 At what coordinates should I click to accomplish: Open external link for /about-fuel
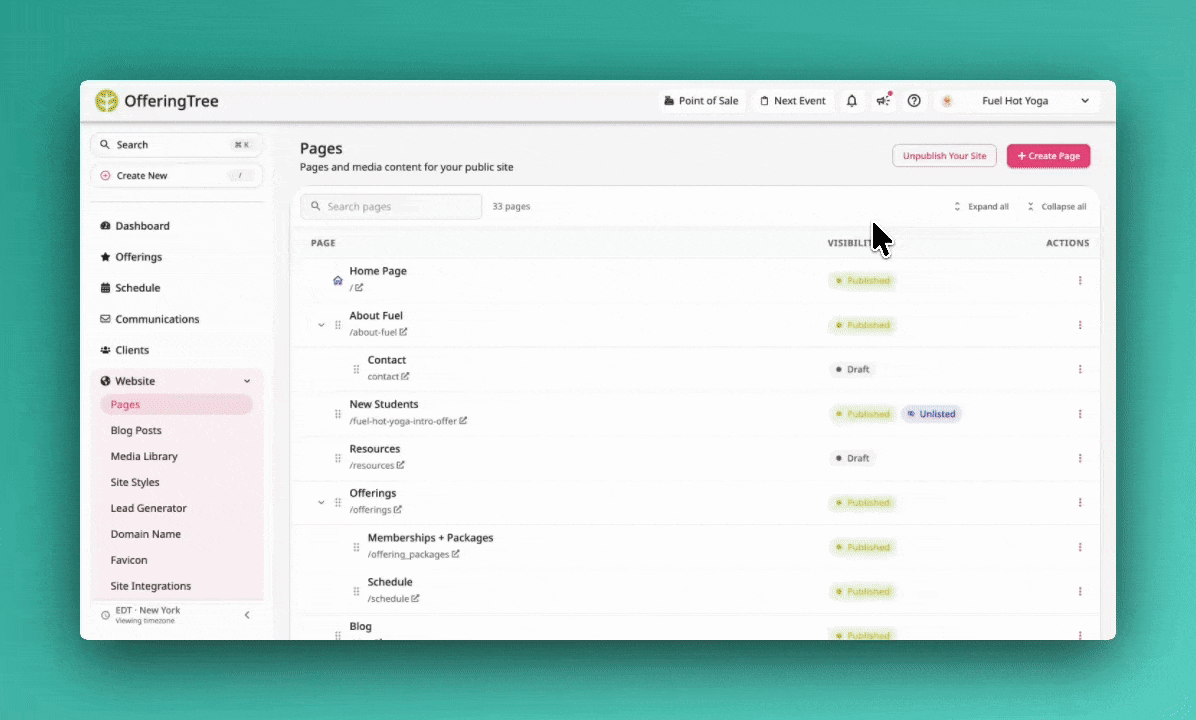tap(403, 332)
